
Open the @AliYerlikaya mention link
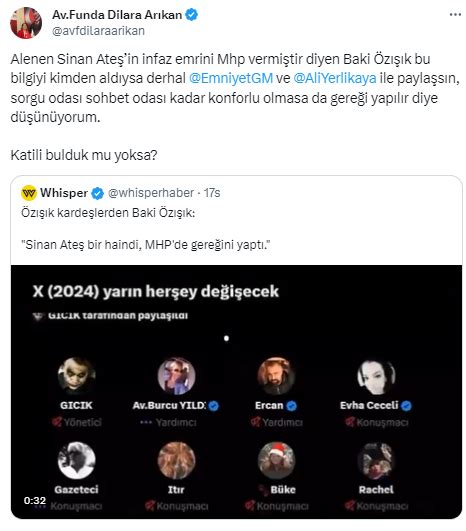point(335,78)
